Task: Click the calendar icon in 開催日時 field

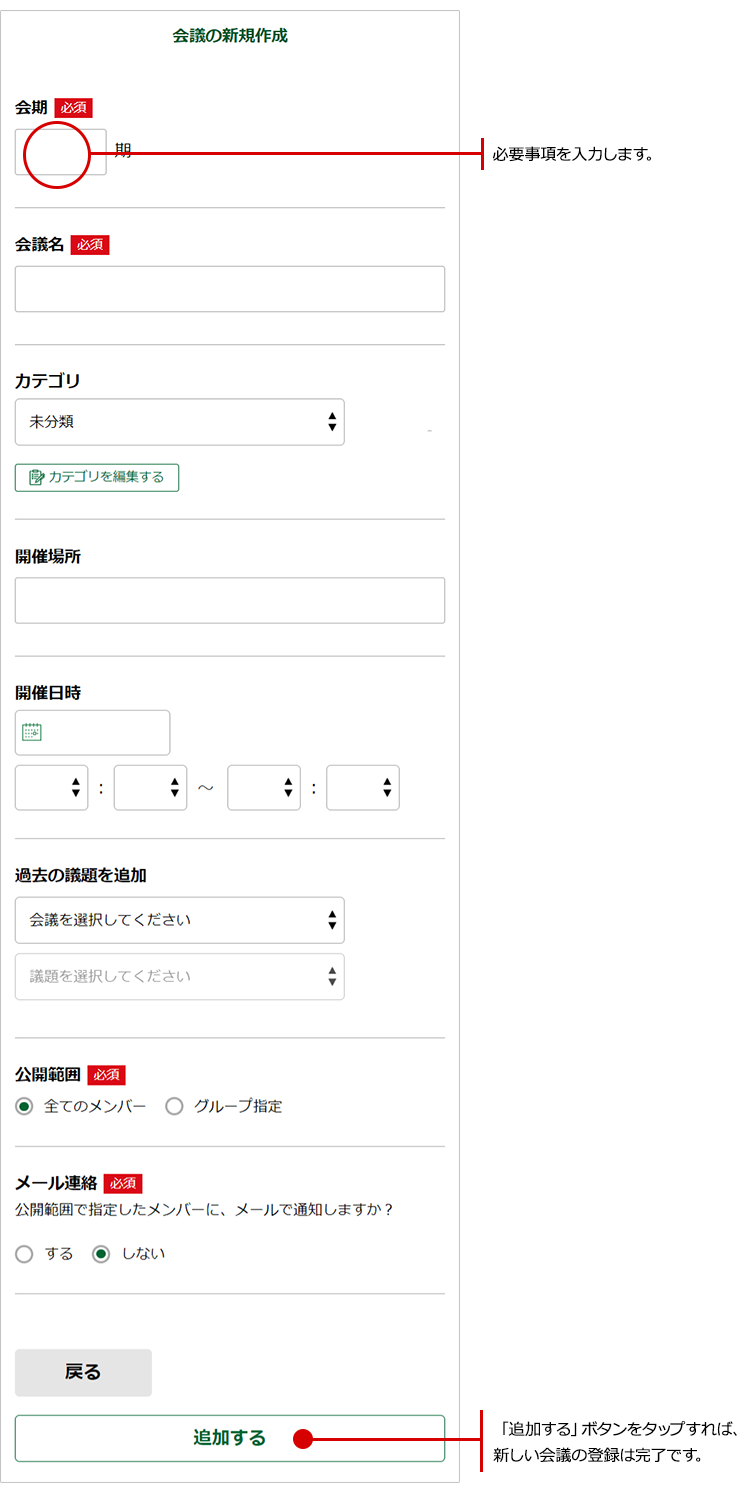Action: [32, 732]
